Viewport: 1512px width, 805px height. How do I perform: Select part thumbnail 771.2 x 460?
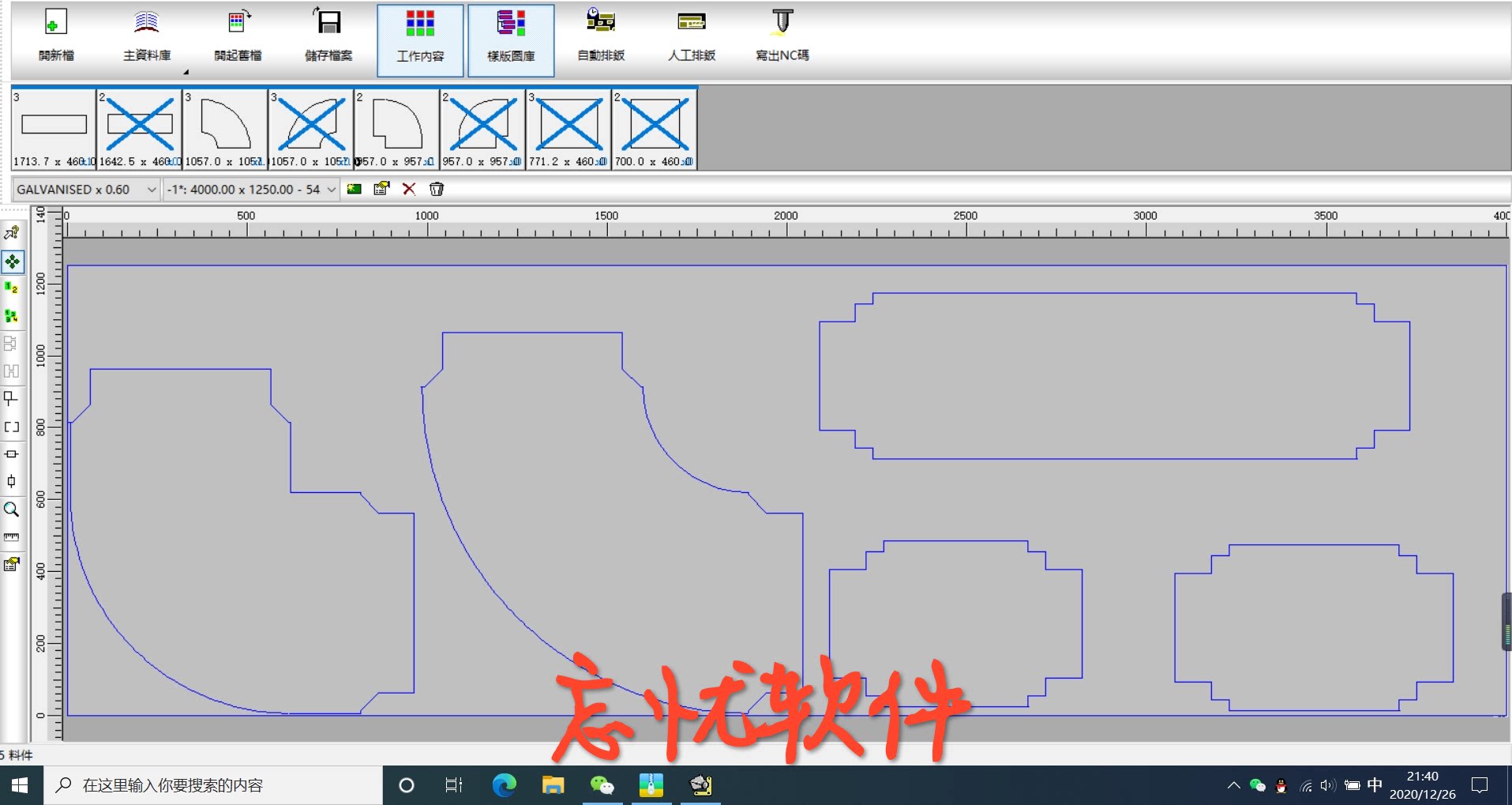[x=569, y=129]
